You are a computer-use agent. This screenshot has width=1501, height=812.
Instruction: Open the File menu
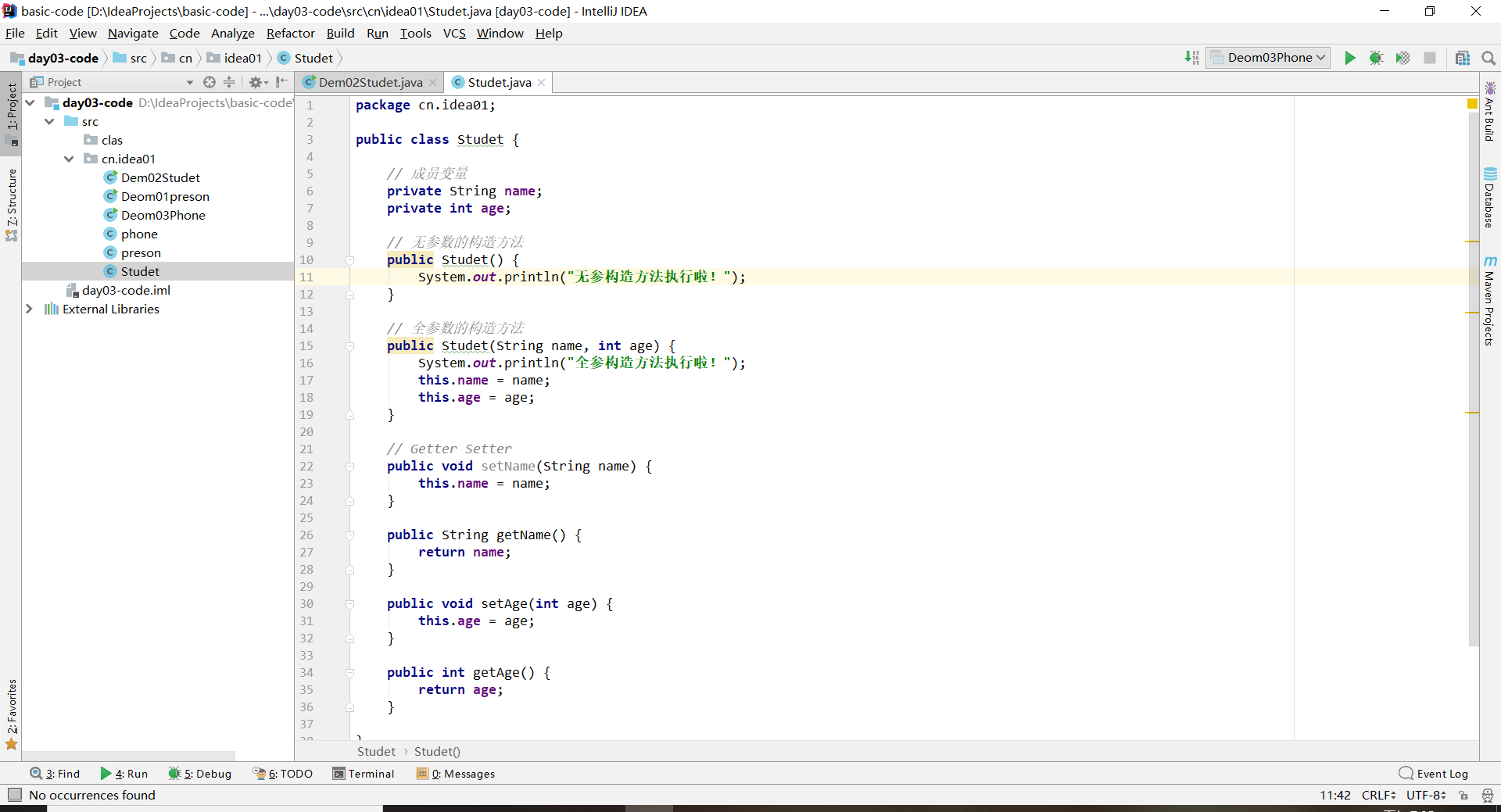click(15, 34)
